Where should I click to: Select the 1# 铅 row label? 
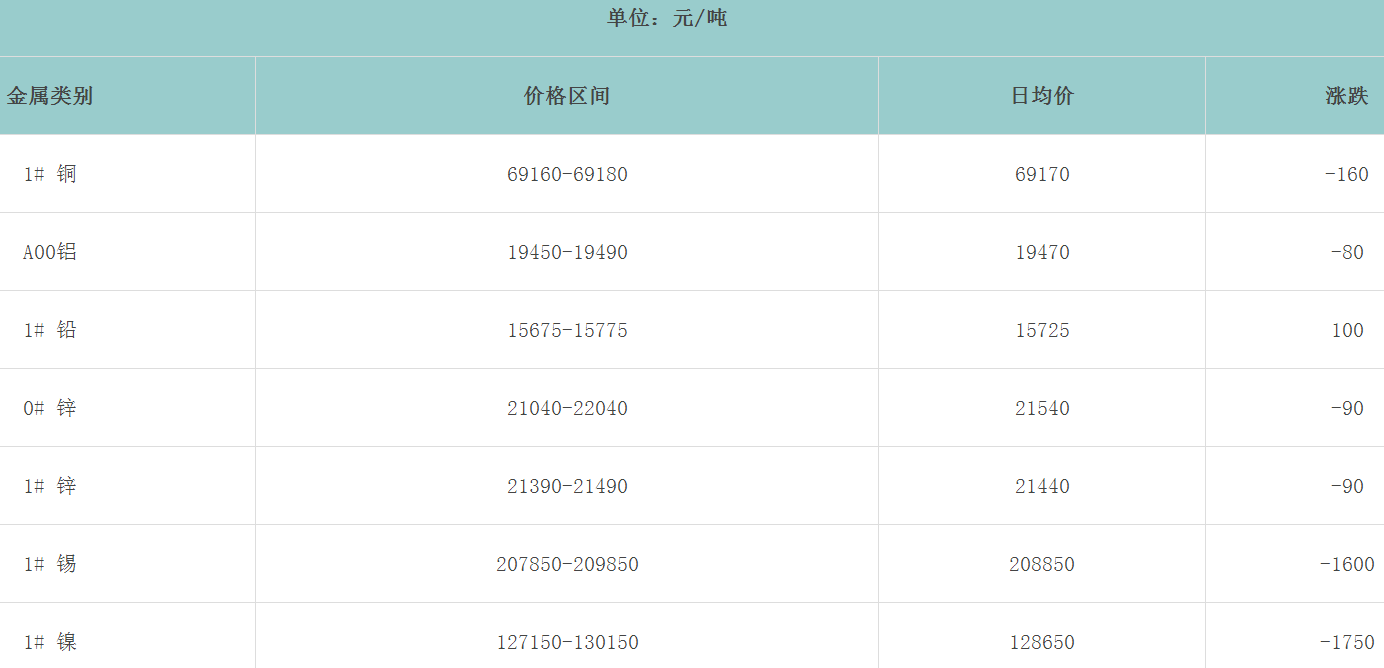50,330
